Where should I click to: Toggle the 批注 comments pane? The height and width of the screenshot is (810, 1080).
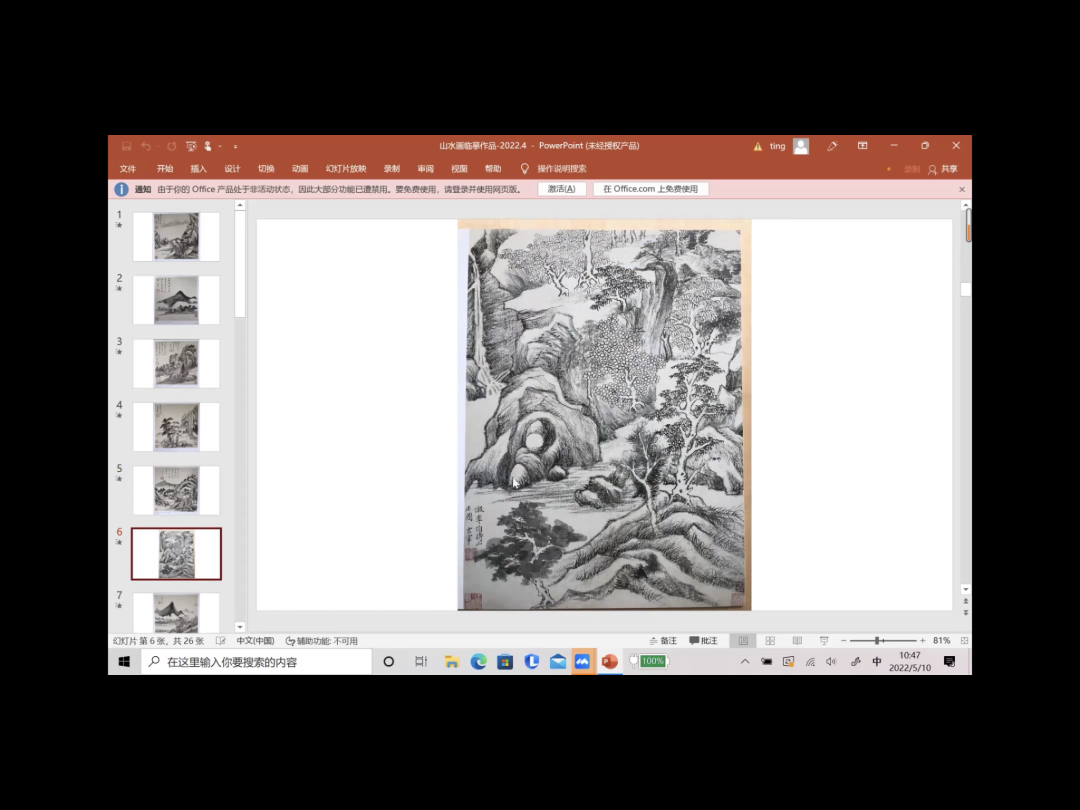tap(703, 641)
